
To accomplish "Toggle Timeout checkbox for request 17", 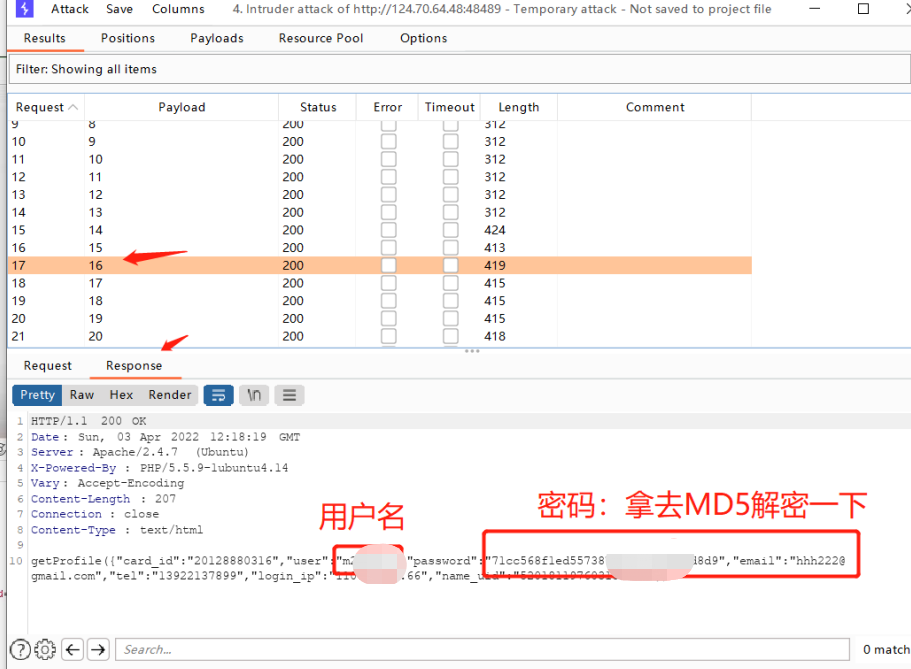I will click(450, 266).
